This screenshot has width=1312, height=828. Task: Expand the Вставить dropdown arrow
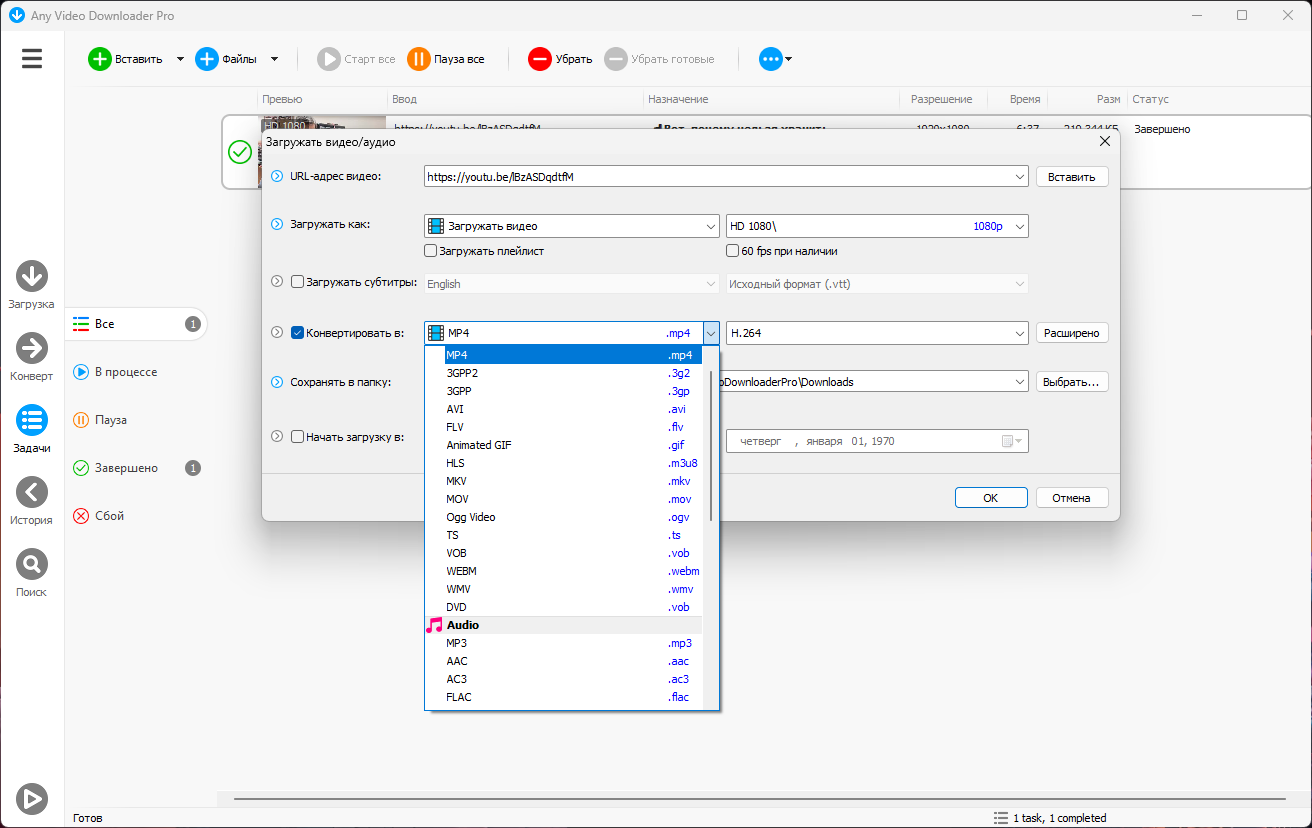click(x=180, y=59)
